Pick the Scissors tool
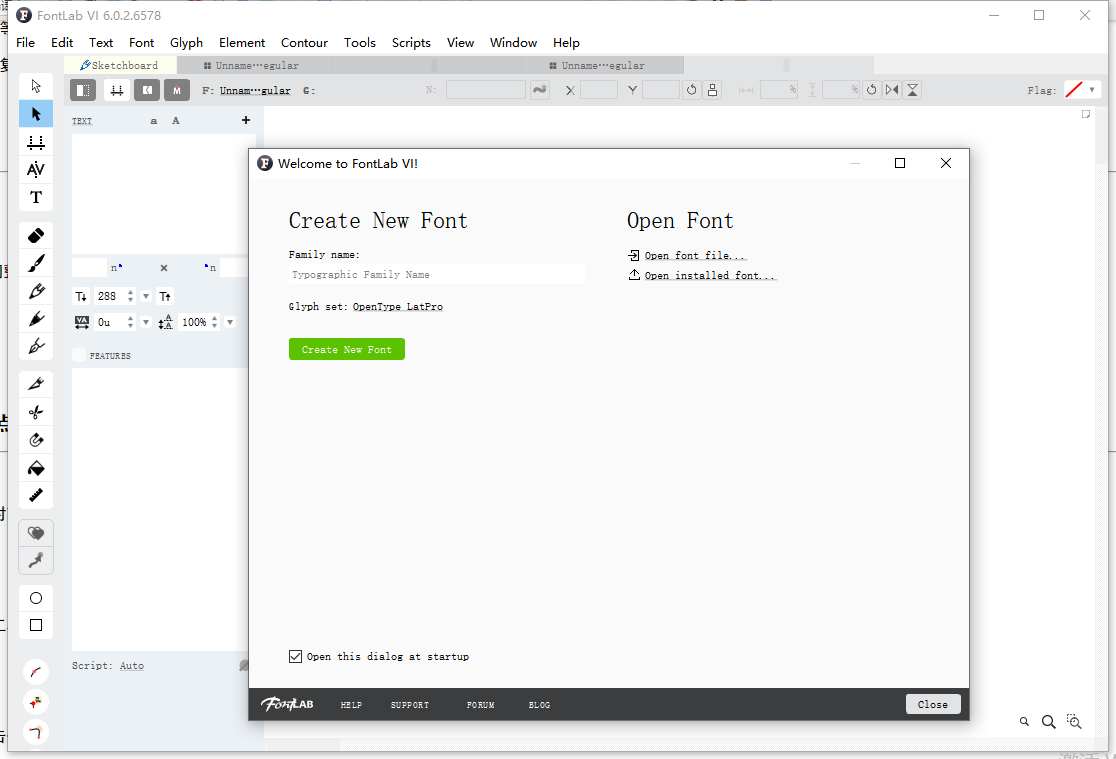 click(x=36, y=412)
